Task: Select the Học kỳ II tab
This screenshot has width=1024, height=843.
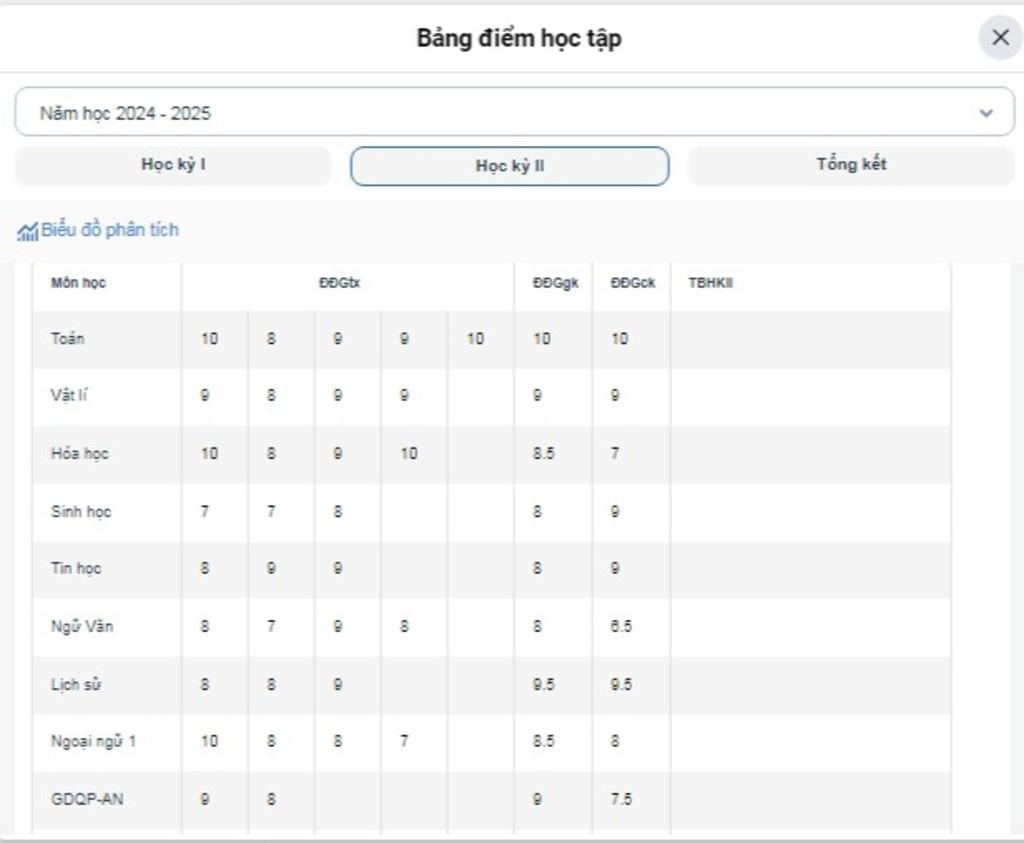Action: click(x=509, y=166)
